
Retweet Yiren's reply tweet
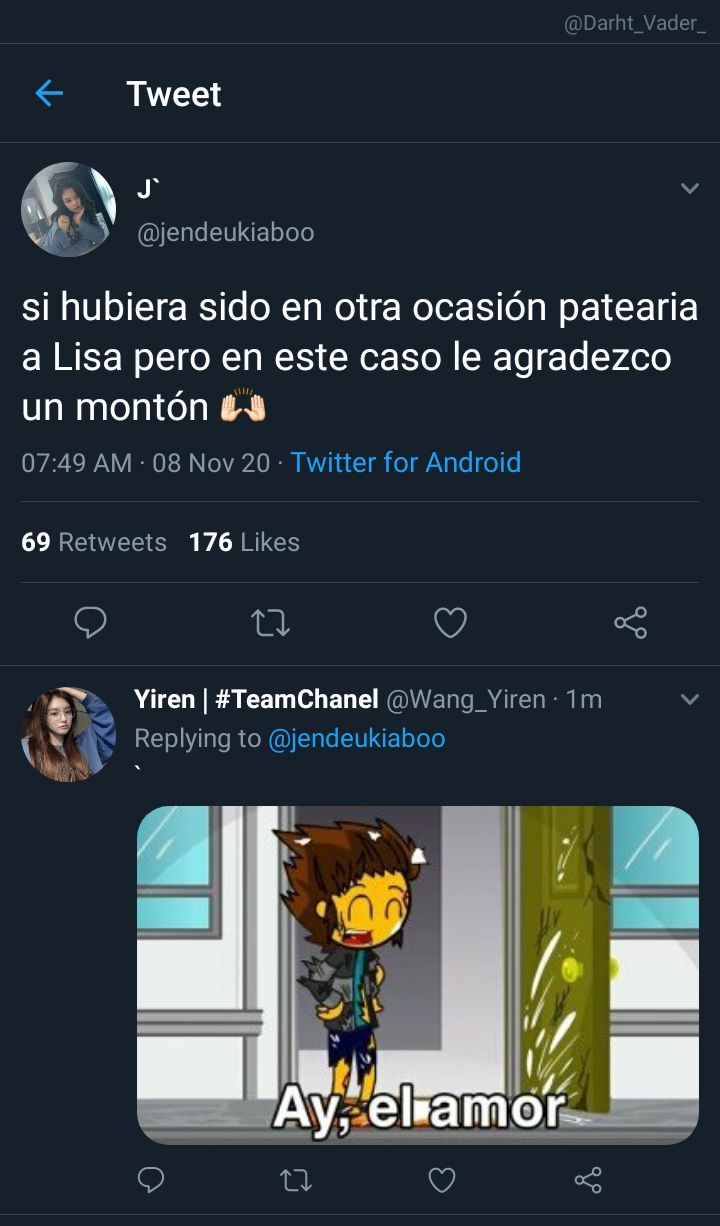coord(296,1181)
